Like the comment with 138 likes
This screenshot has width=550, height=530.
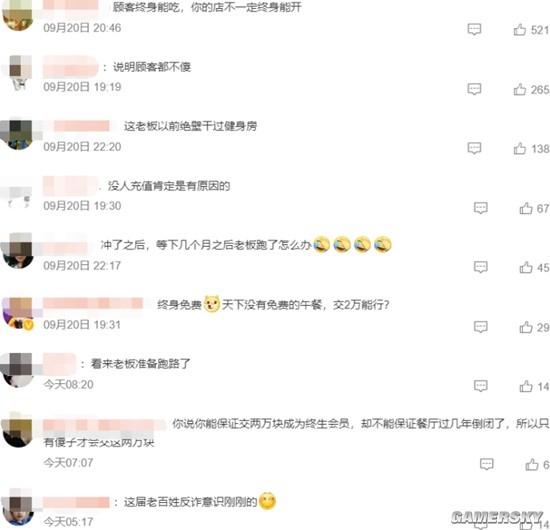519,149
